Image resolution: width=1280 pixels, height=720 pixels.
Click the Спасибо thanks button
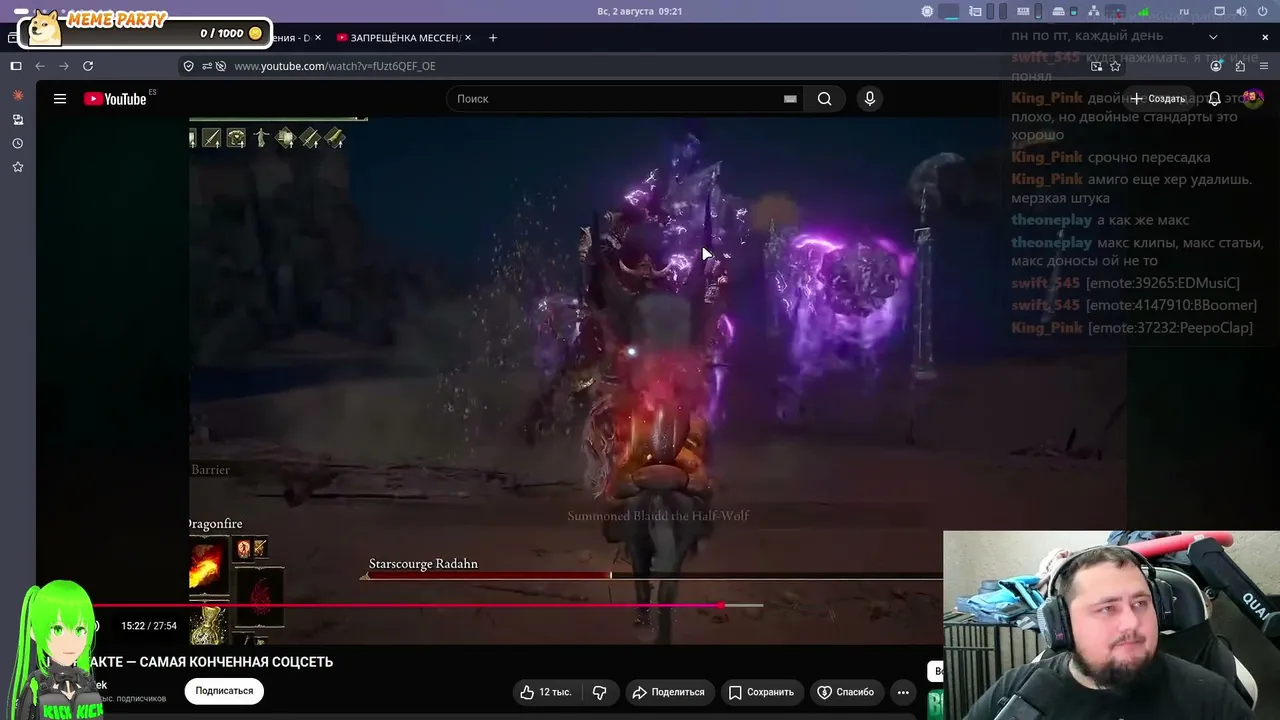pyautogui.click(x=846, y=692)
